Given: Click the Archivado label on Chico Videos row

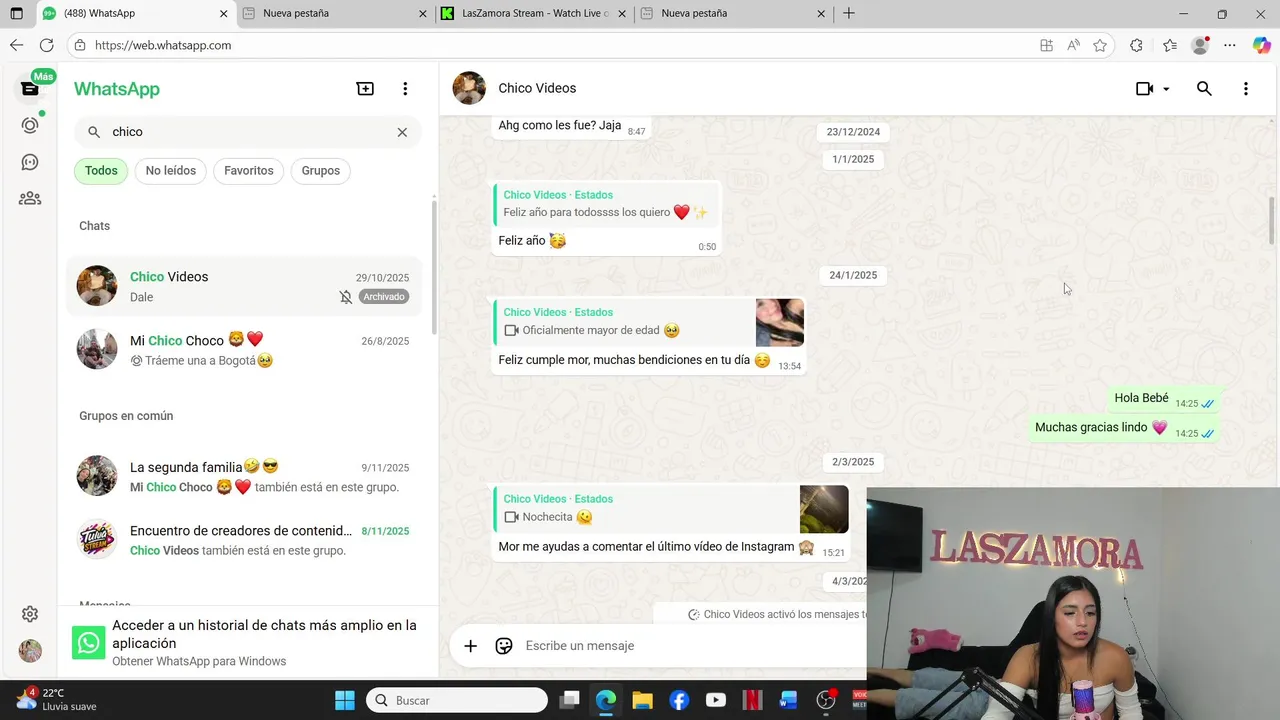Looking at the screenshot, I should (384, 297).
